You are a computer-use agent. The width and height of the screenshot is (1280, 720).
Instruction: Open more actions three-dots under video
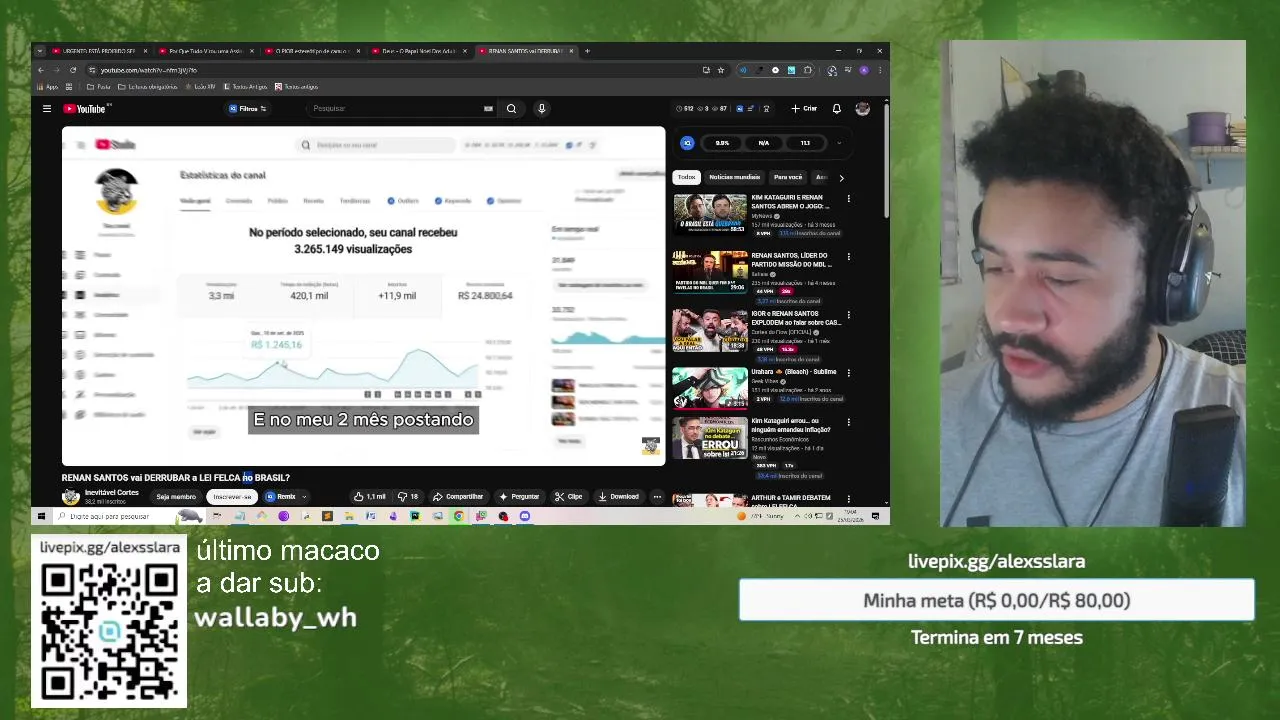coord(657,497)
